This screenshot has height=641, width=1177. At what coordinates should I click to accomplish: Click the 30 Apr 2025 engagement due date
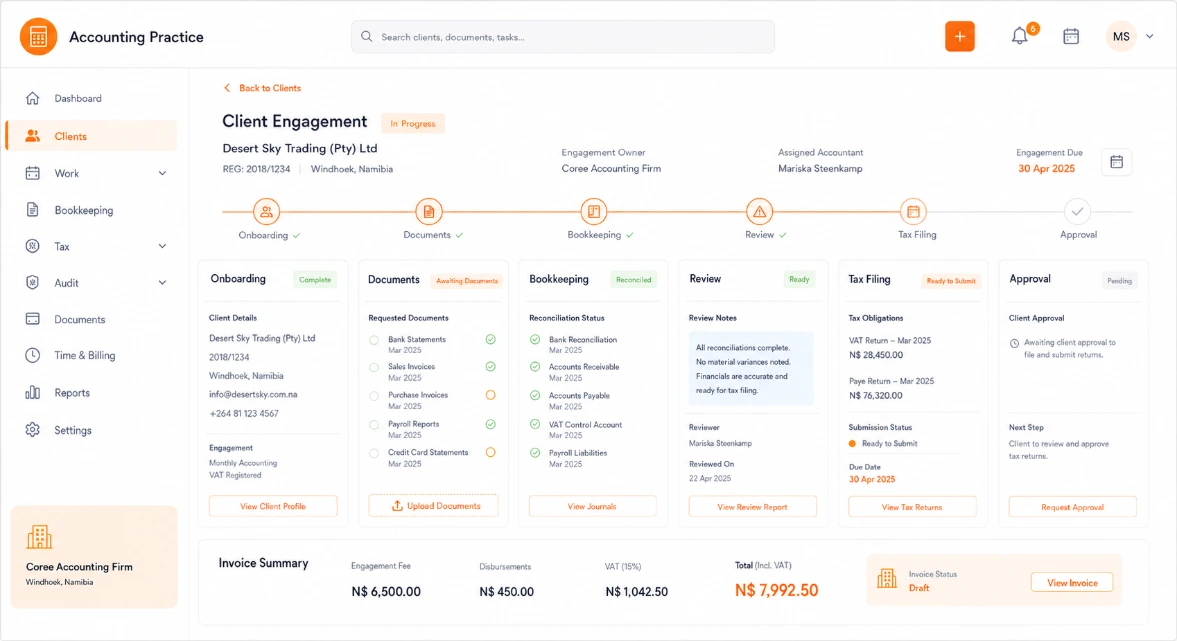pyautogui.click(x=1046, y=168)
